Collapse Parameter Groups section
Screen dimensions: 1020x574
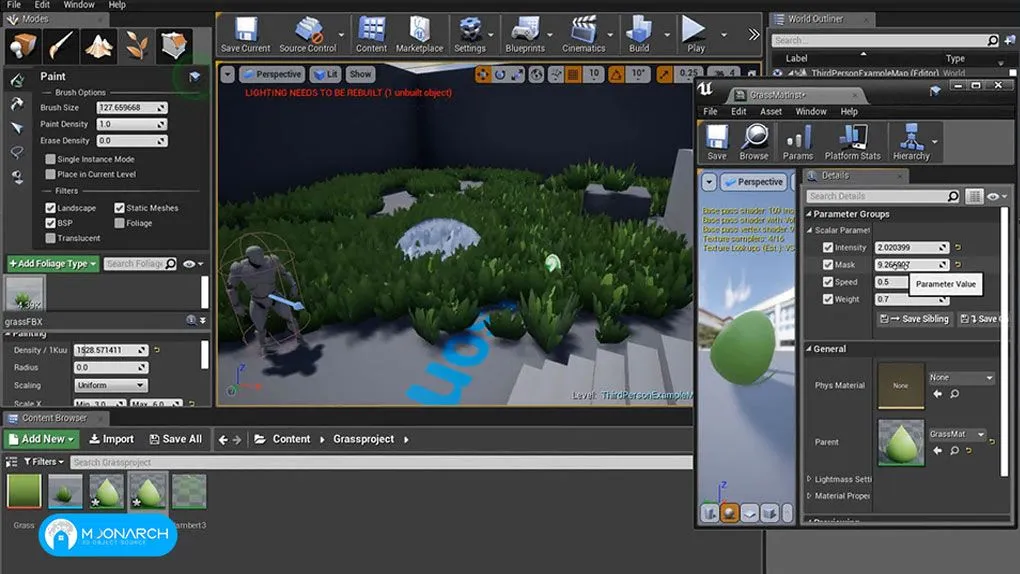click(x=809, y=214)
